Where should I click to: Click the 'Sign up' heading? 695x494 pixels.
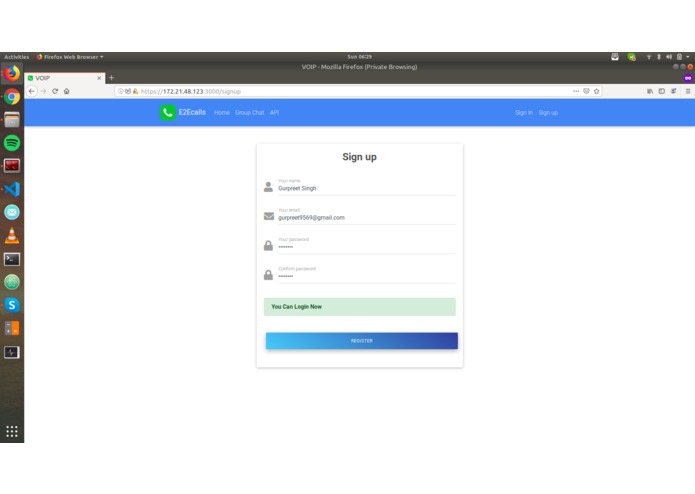pyautogui.click(x=359, y=157)
